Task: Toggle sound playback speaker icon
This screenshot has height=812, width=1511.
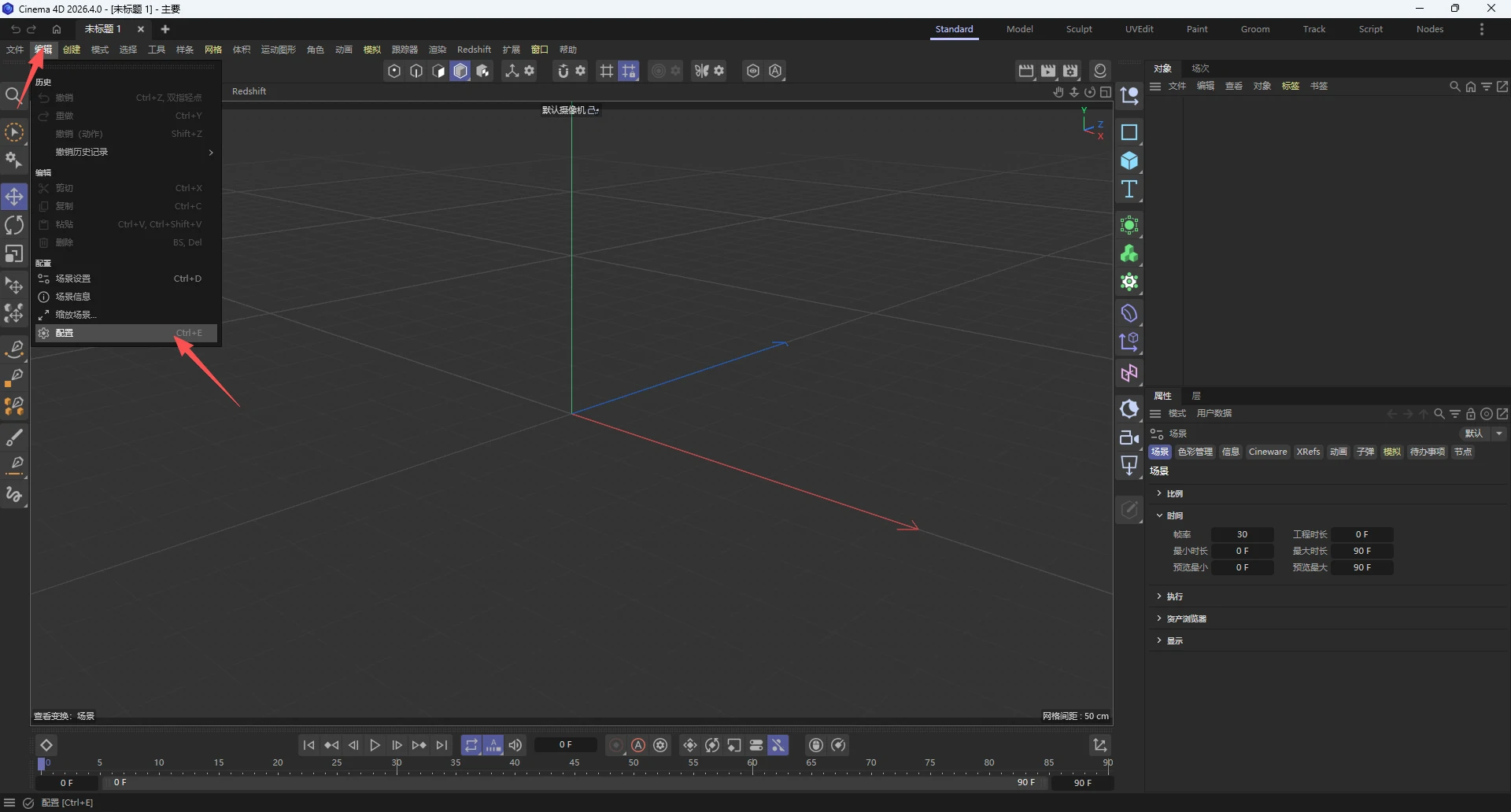Action: (515, 745)
